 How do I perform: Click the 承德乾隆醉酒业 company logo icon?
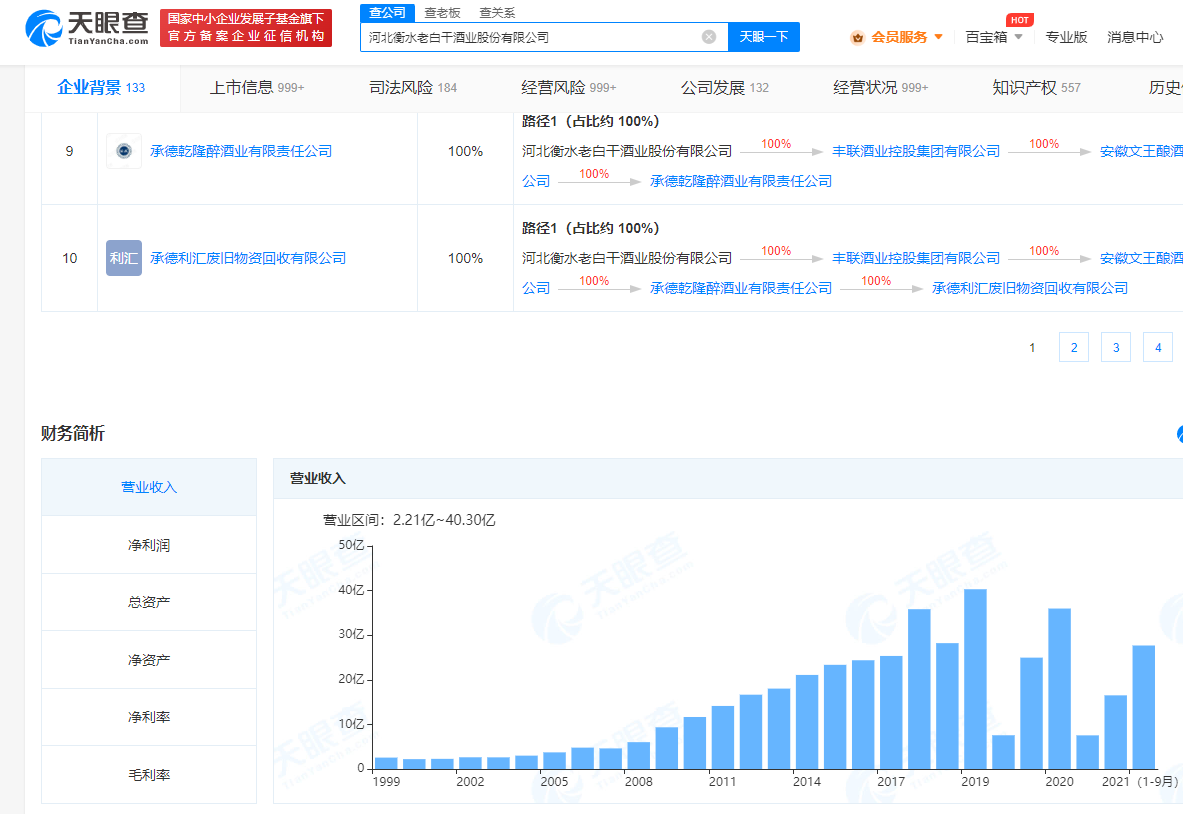pyautogui.click(x=124, y=151)
